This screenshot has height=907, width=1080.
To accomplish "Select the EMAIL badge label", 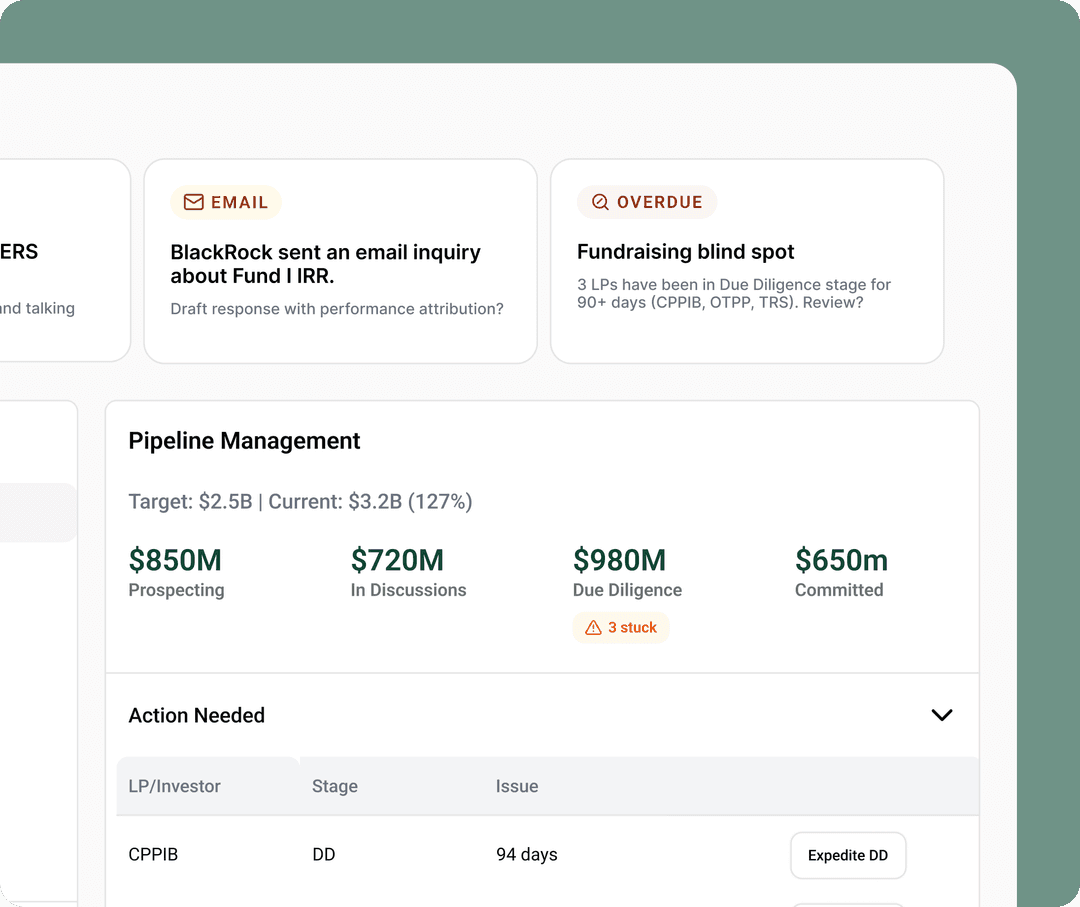I will pyautogui.click(x=238, y=202).
